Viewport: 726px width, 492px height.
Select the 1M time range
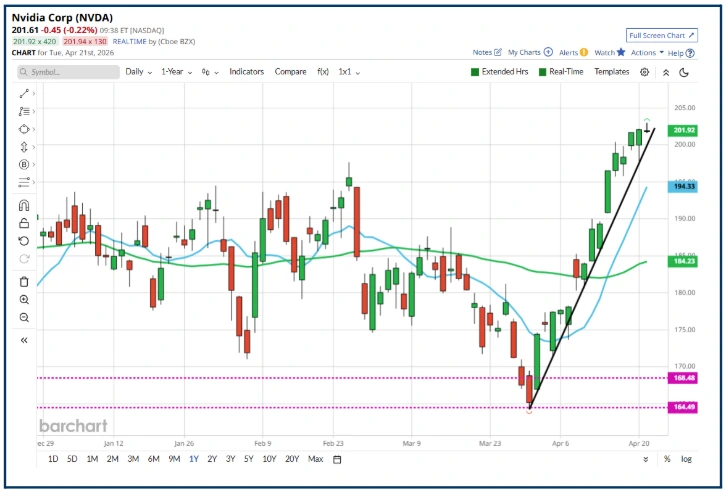(x=92, y=459)
